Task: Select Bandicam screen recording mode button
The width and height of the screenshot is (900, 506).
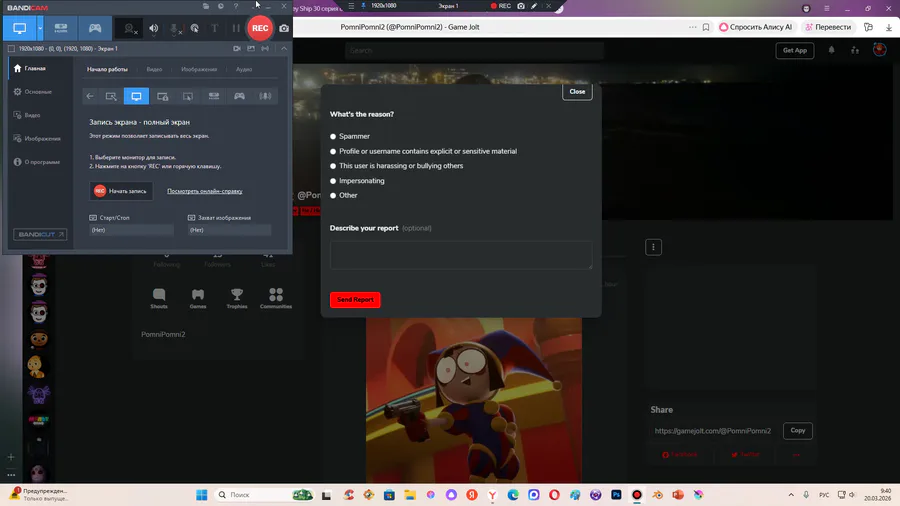Action: (20, 28)
